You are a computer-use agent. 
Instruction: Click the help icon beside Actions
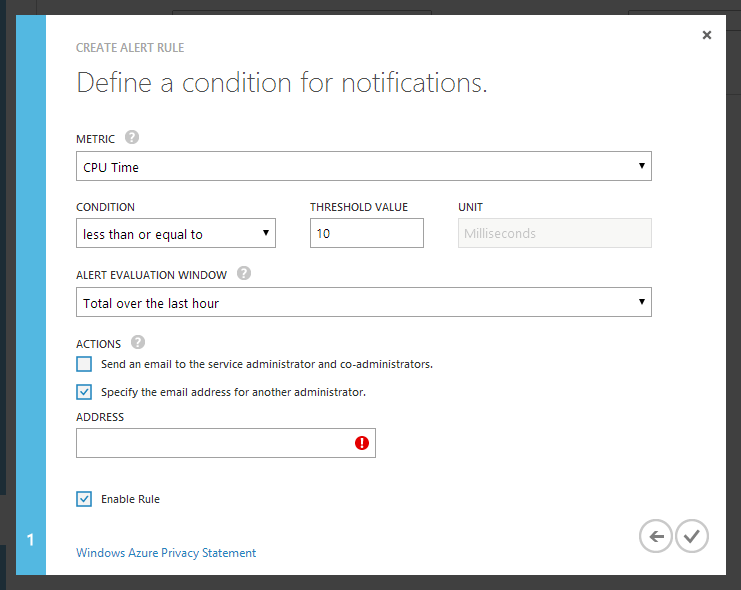(x=138, y=342)
